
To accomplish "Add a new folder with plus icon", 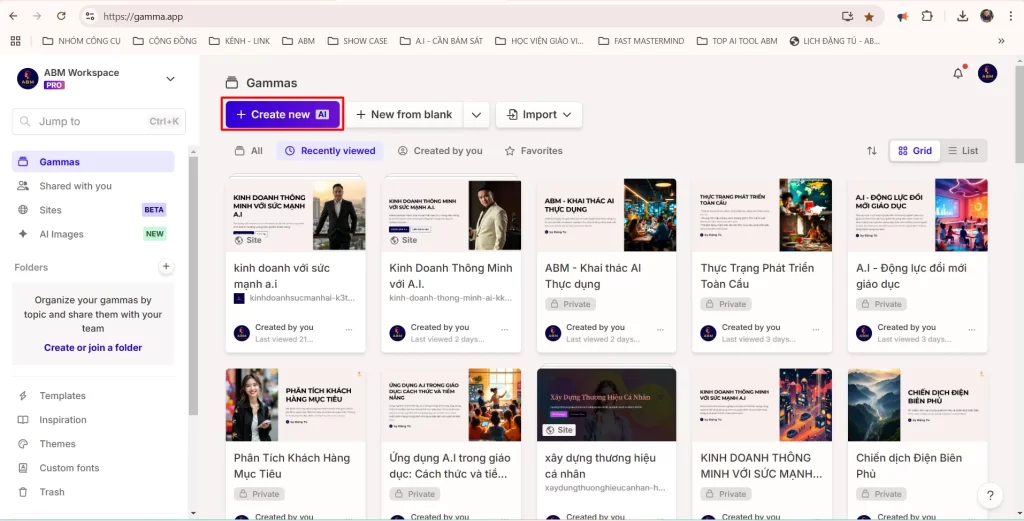I will pyautogui.click(x=166, y=267).
